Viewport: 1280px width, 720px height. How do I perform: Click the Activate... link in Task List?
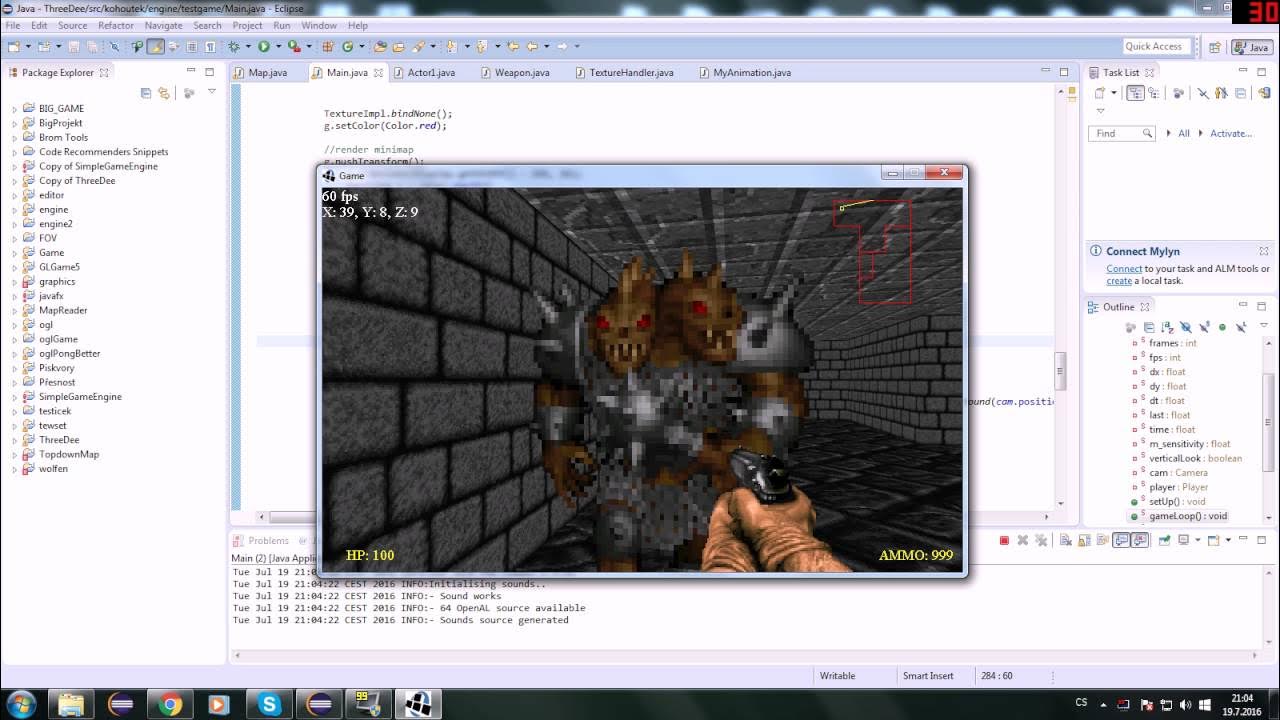point(1230,133)
